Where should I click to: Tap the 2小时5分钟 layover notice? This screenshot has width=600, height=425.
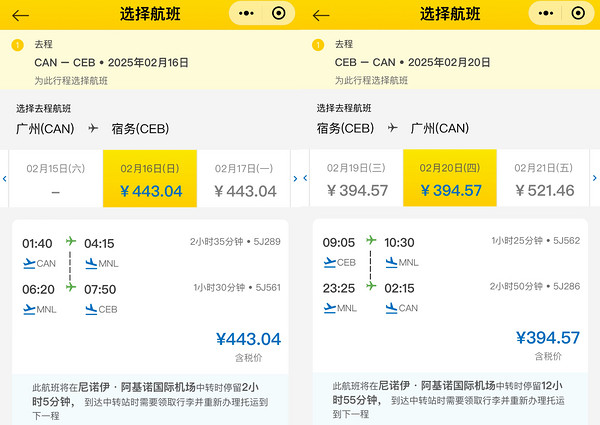150,401
